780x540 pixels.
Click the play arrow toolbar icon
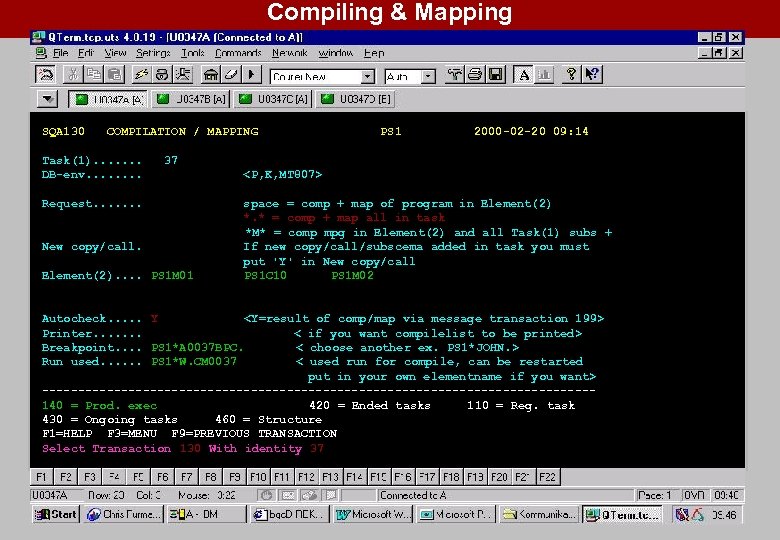click(x=251, y=75)
